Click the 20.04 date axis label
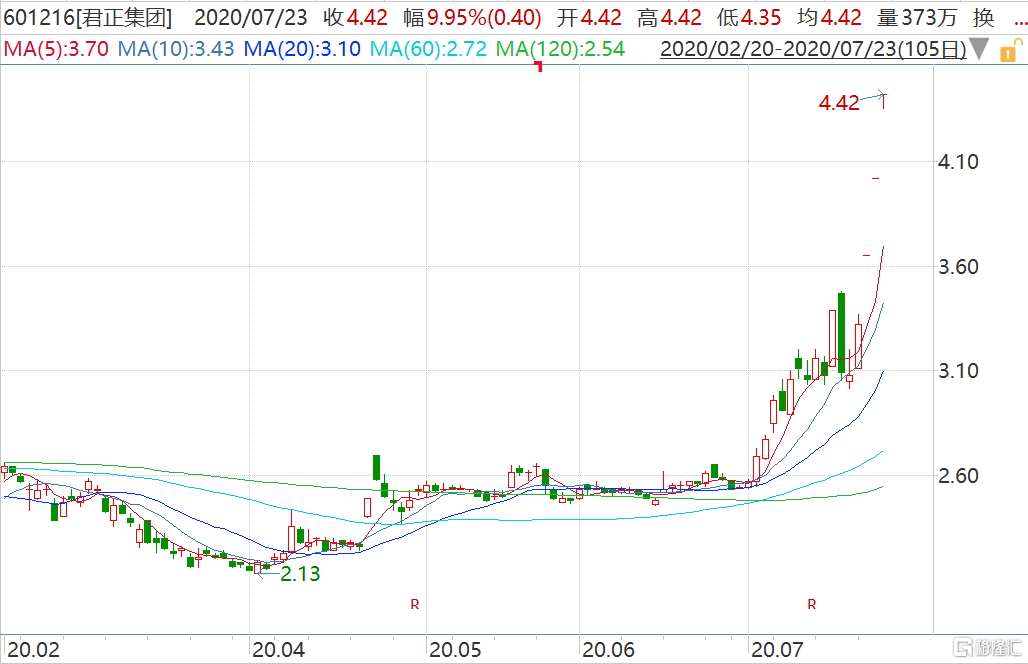This screenshot has width=1028, height=664. (x=278, y=650)
